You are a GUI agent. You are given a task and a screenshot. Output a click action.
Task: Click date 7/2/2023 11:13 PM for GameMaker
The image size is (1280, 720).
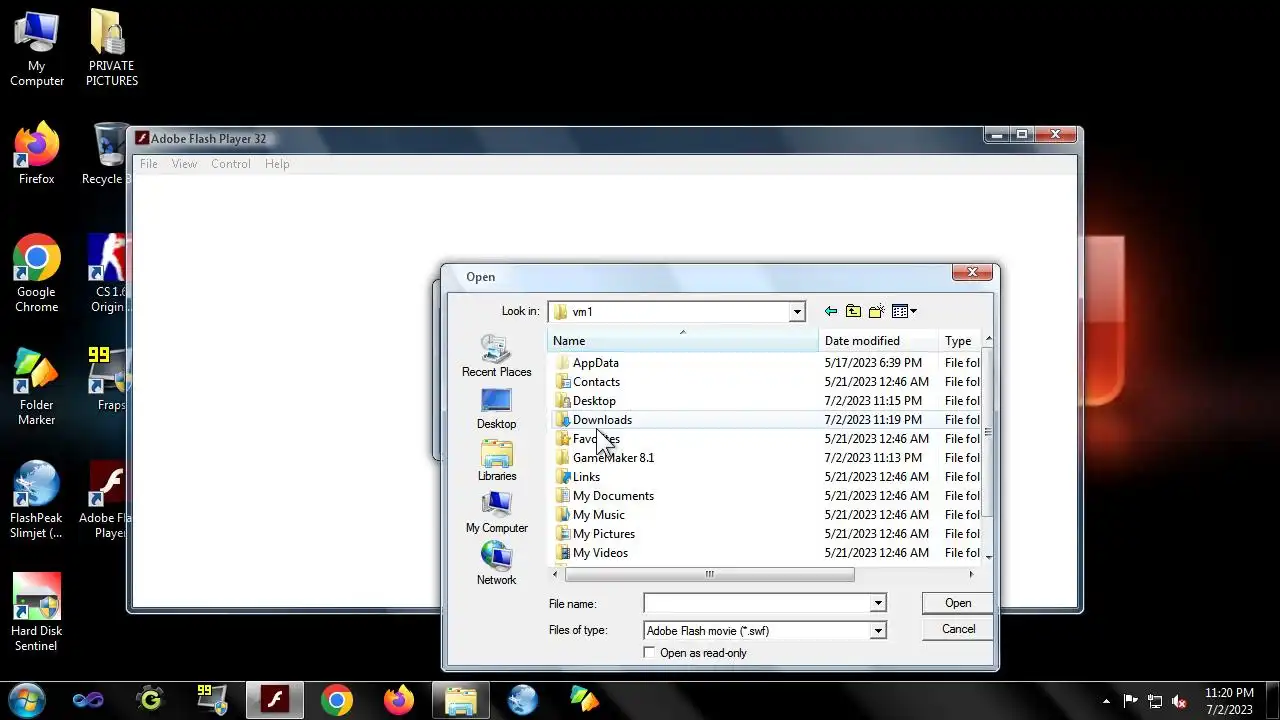pyautogui.click(x=873, y=458)
